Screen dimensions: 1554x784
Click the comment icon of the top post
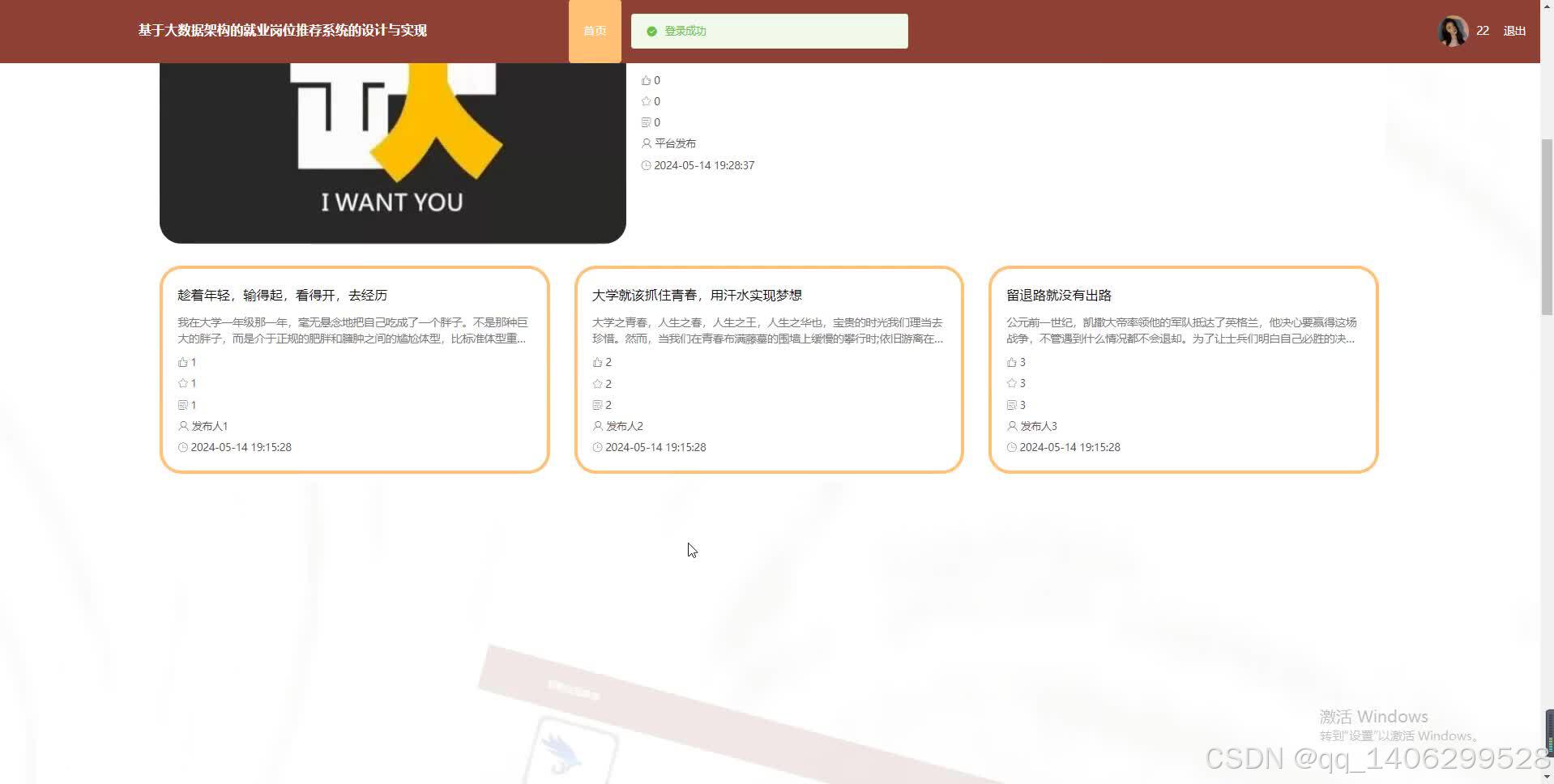click(646, 122)
